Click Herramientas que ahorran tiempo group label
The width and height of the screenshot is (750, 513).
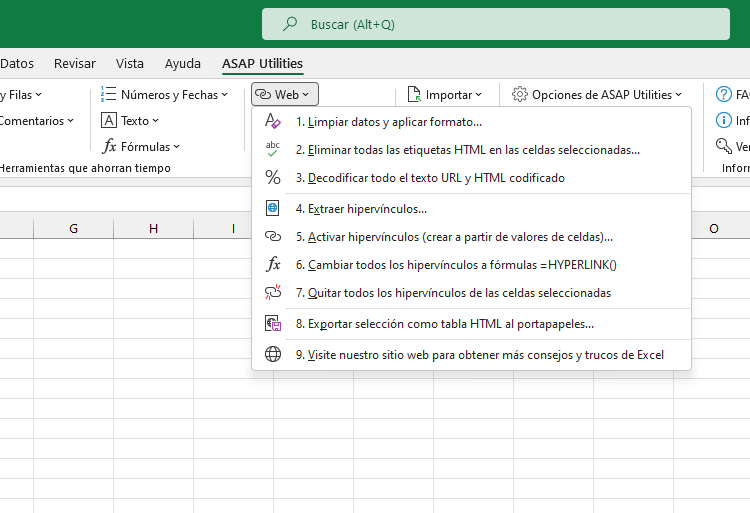pyautogui.click(x=85, y=168)
